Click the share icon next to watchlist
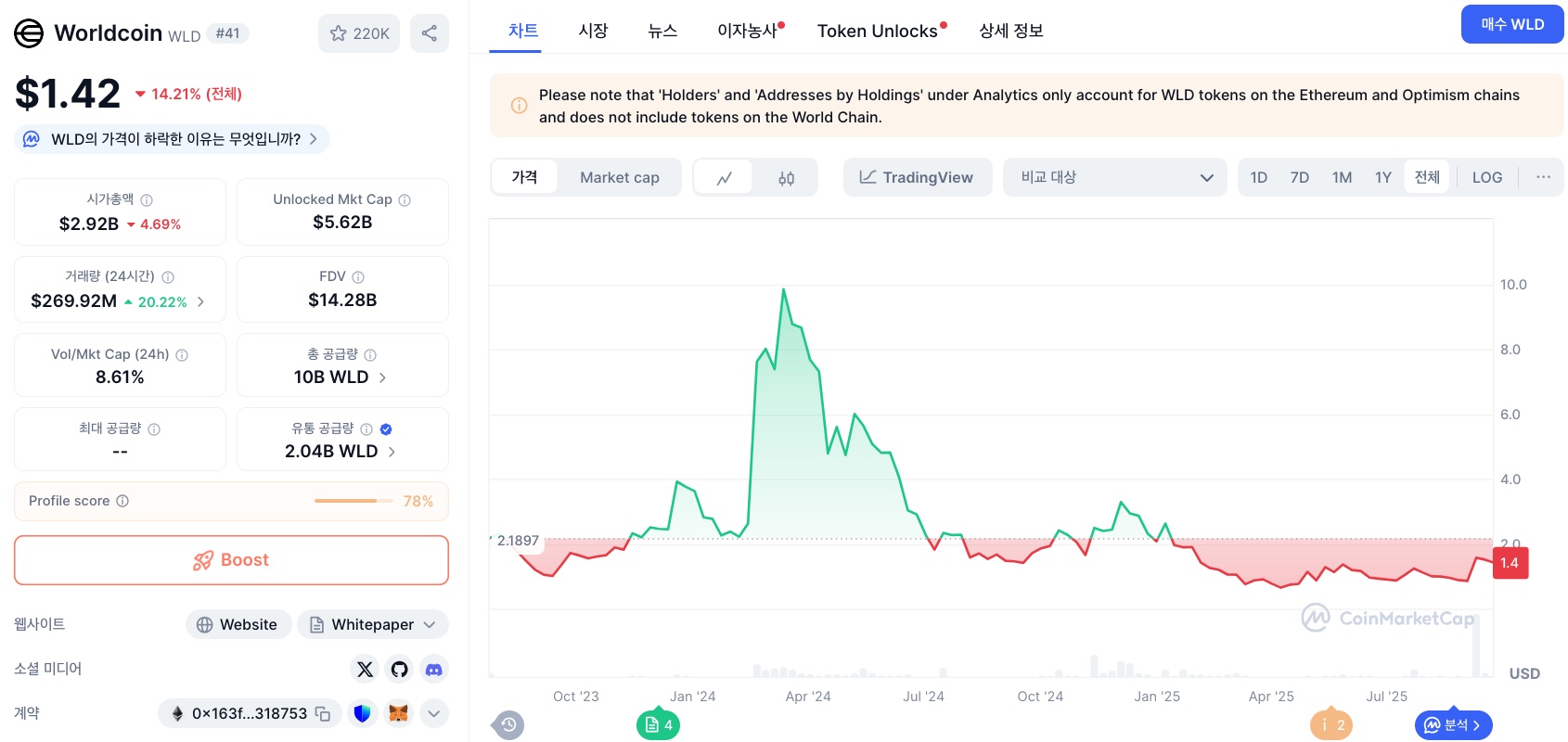This screenshot has height=742, width=1568. tap(429, 33)
